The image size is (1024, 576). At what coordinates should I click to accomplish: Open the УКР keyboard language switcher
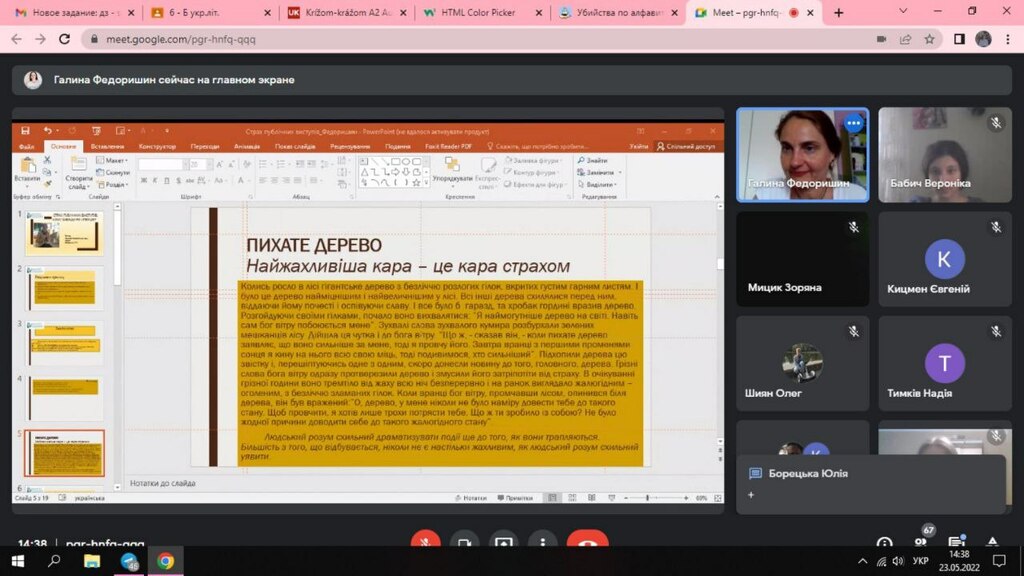921,560
